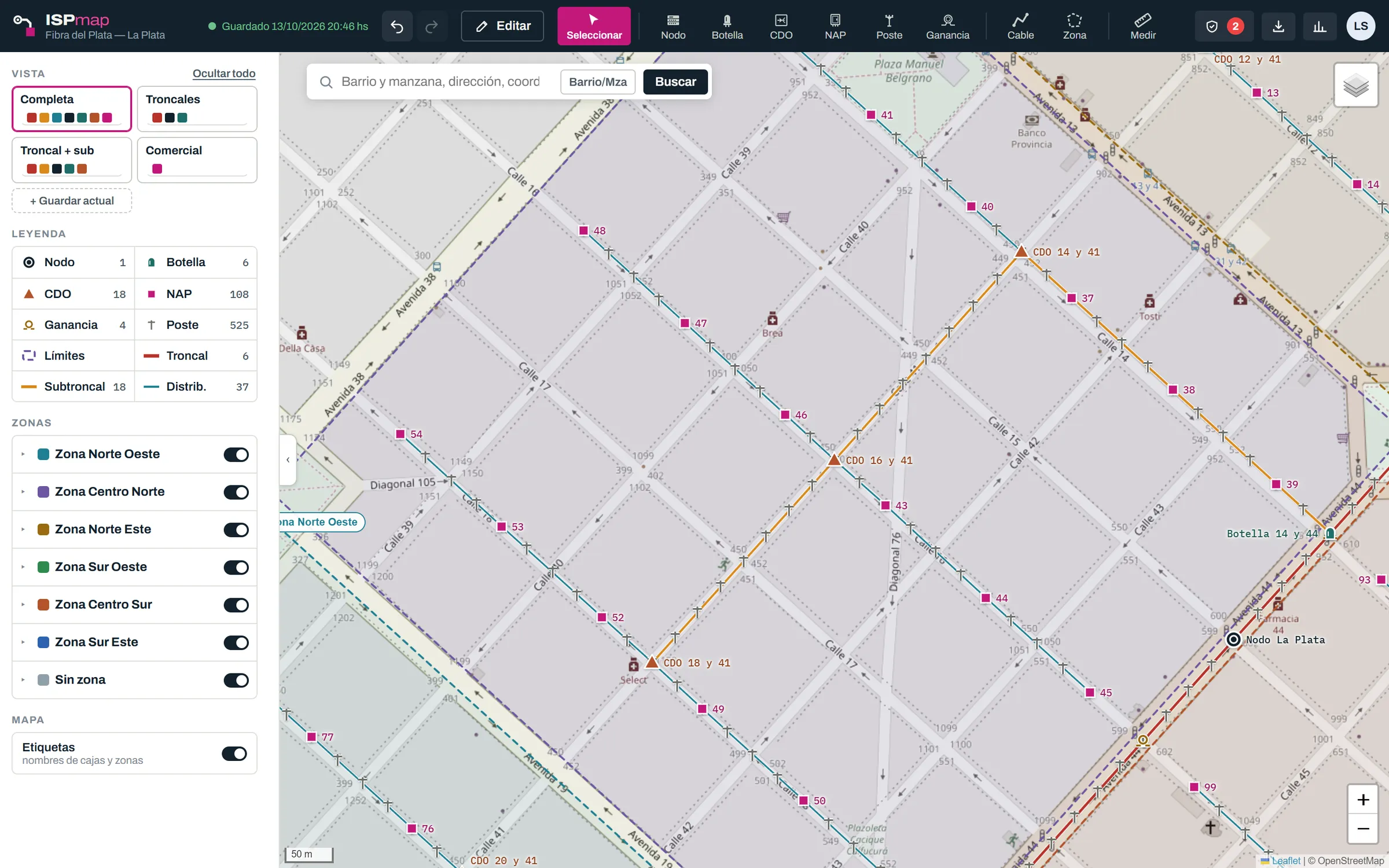
Task: Select the Poste tool
Action: click(x=889, y=26)
